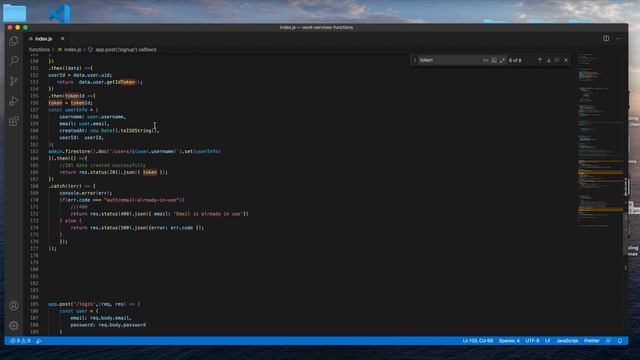Image resolution: width=640 pixels, height=360 pixels.
Task: Open the Run and Debug view
Action: click(13, 101)
